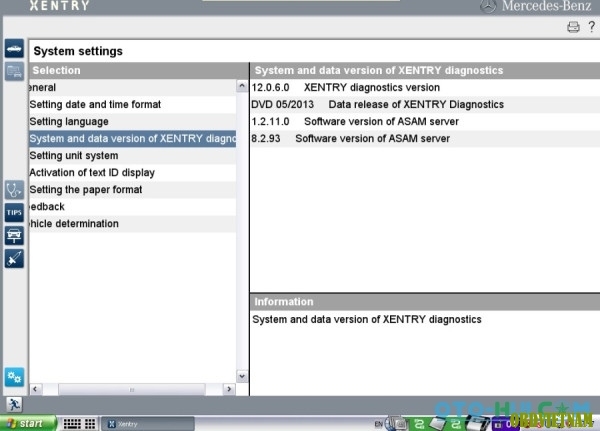Click the 1.2.11.0 ASAM server version row
This screenshot has height=431, width=600.
coord(425,122)
